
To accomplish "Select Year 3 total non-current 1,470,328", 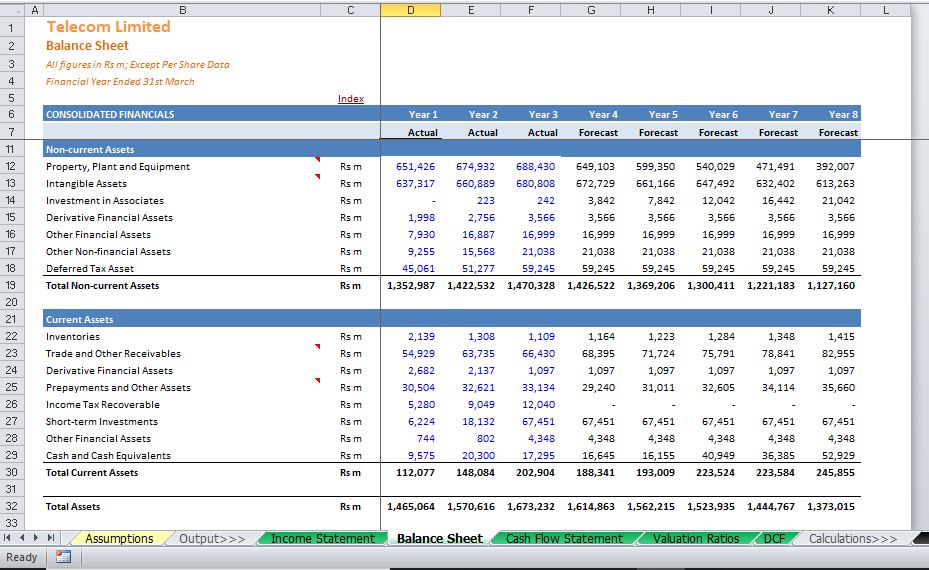I will pos(531,286).
